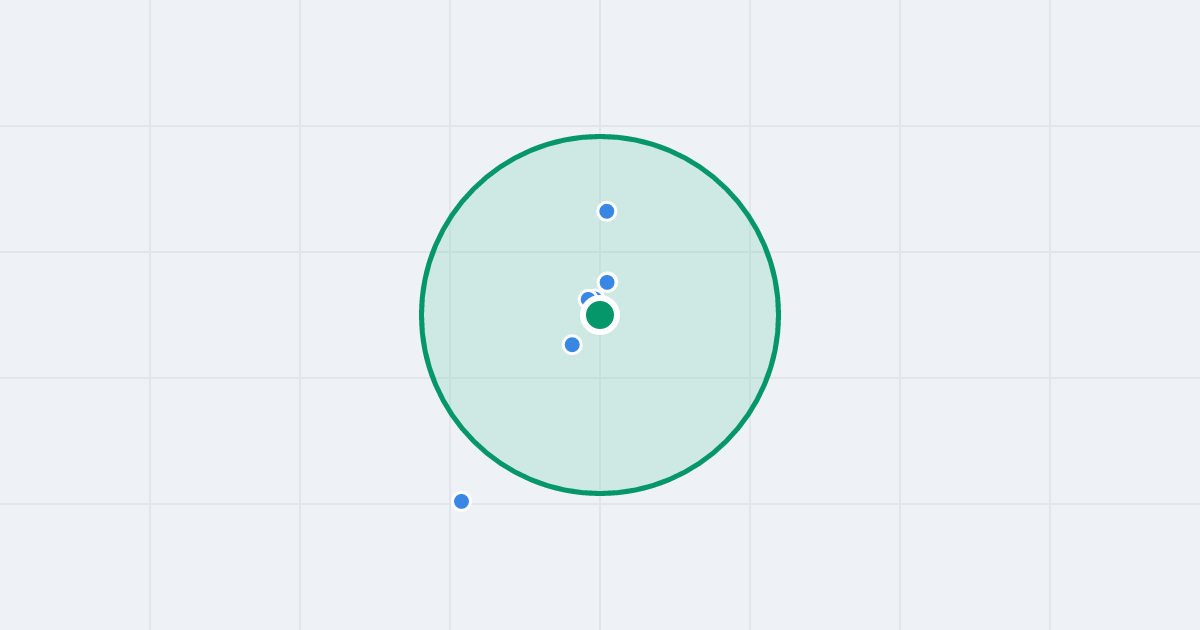Click the blue dot partly hidden behind the green marker
This screenshot has height=630, width=1200.
point(589,299)
